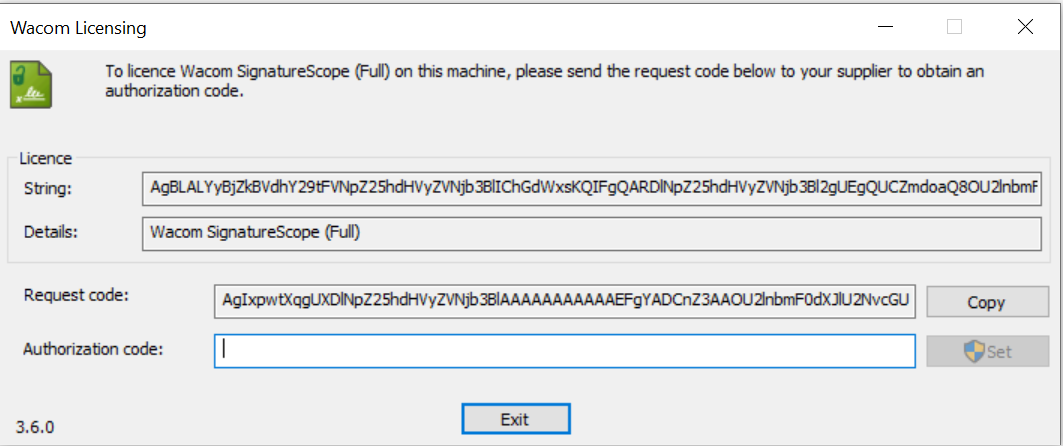Image resolution: width=1063 pixels, height=446 pixels.
Task: Click inside the Request code field
Action: 565,302
